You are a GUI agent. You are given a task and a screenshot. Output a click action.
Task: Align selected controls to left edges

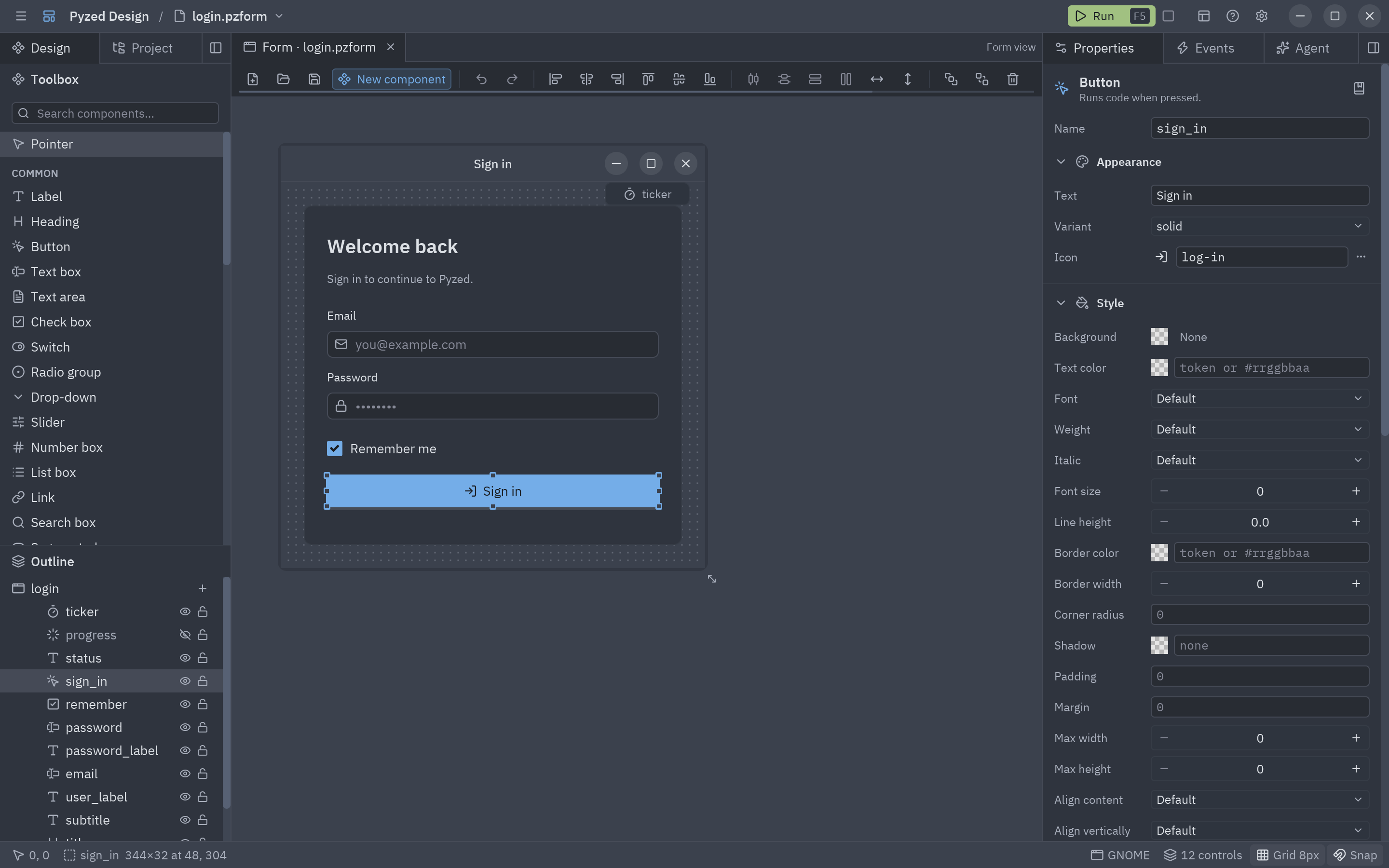pos(555,79)
